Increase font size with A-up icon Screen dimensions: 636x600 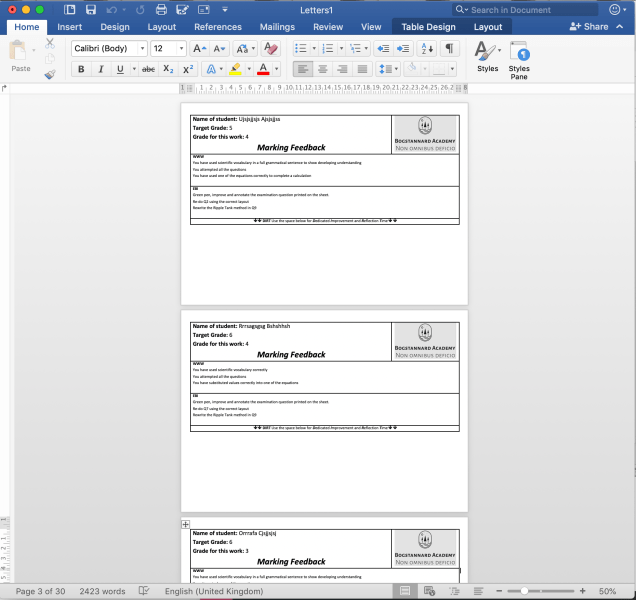[x=199, y=49]
